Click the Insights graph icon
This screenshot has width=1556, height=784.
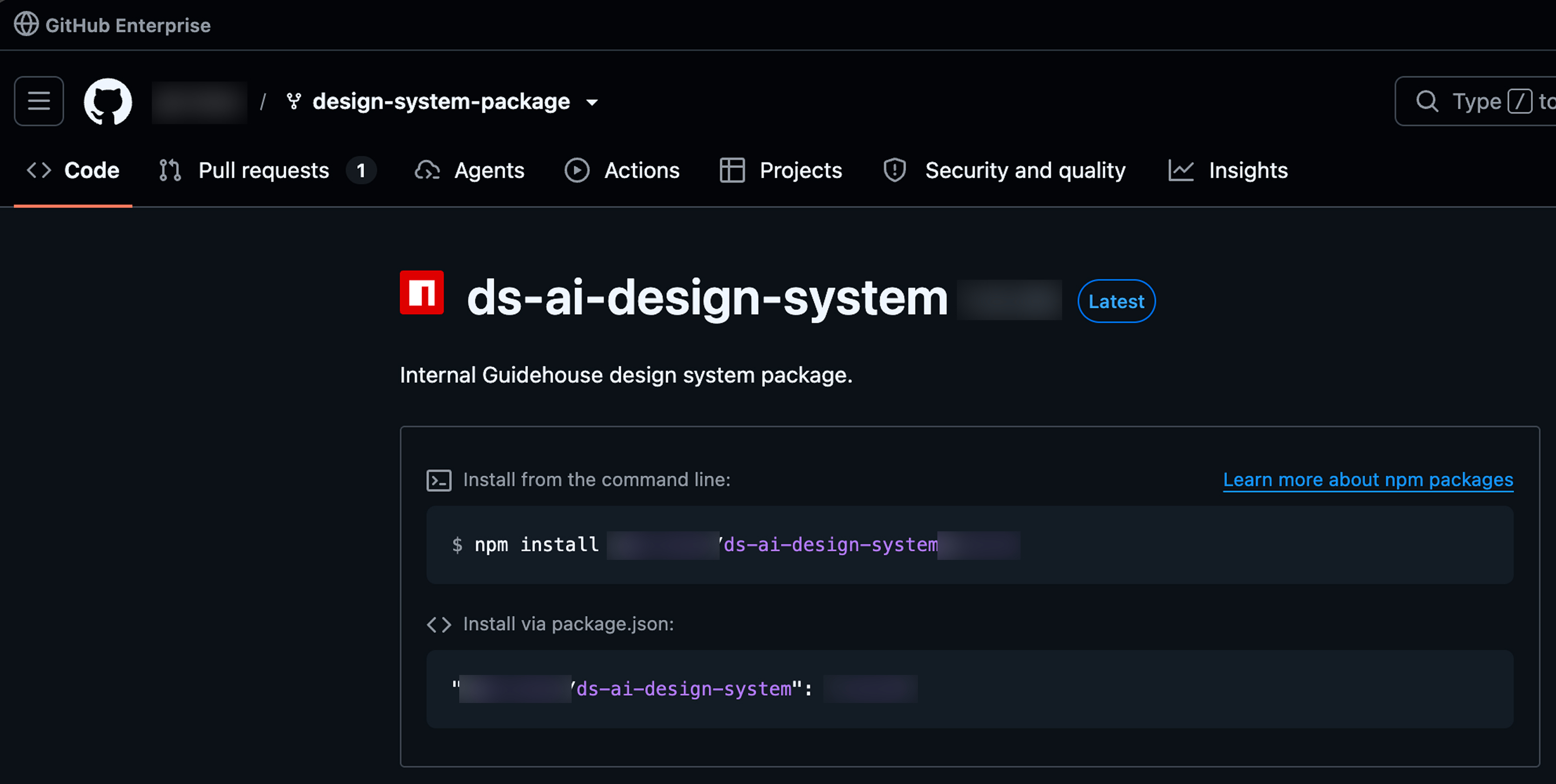[x=1181, y=170]
